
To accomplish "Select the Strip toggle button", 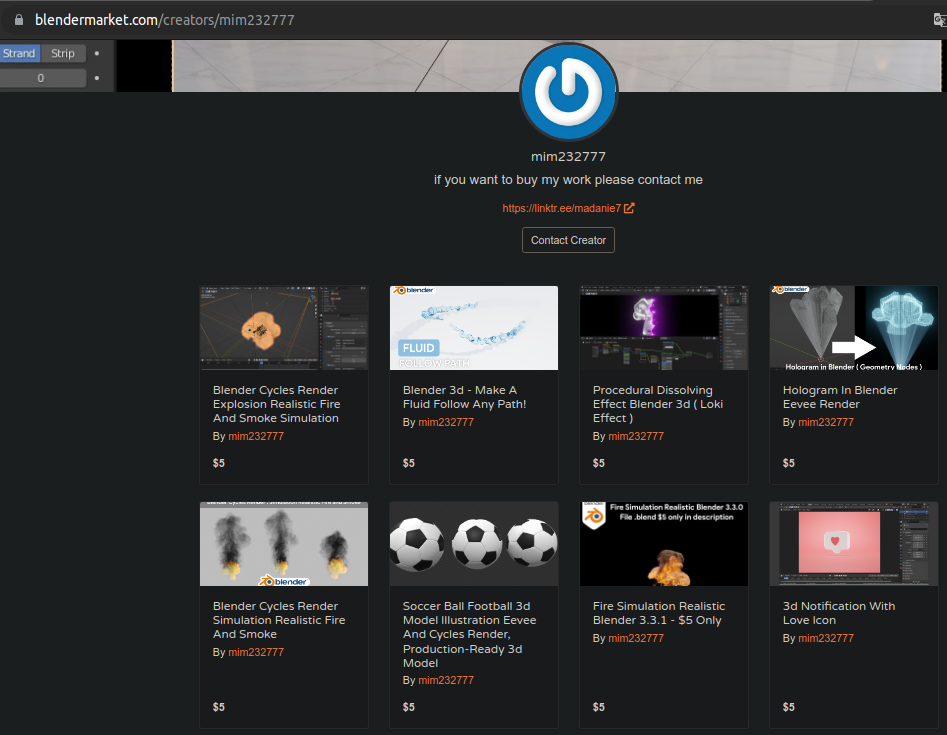I will [63, 53].
